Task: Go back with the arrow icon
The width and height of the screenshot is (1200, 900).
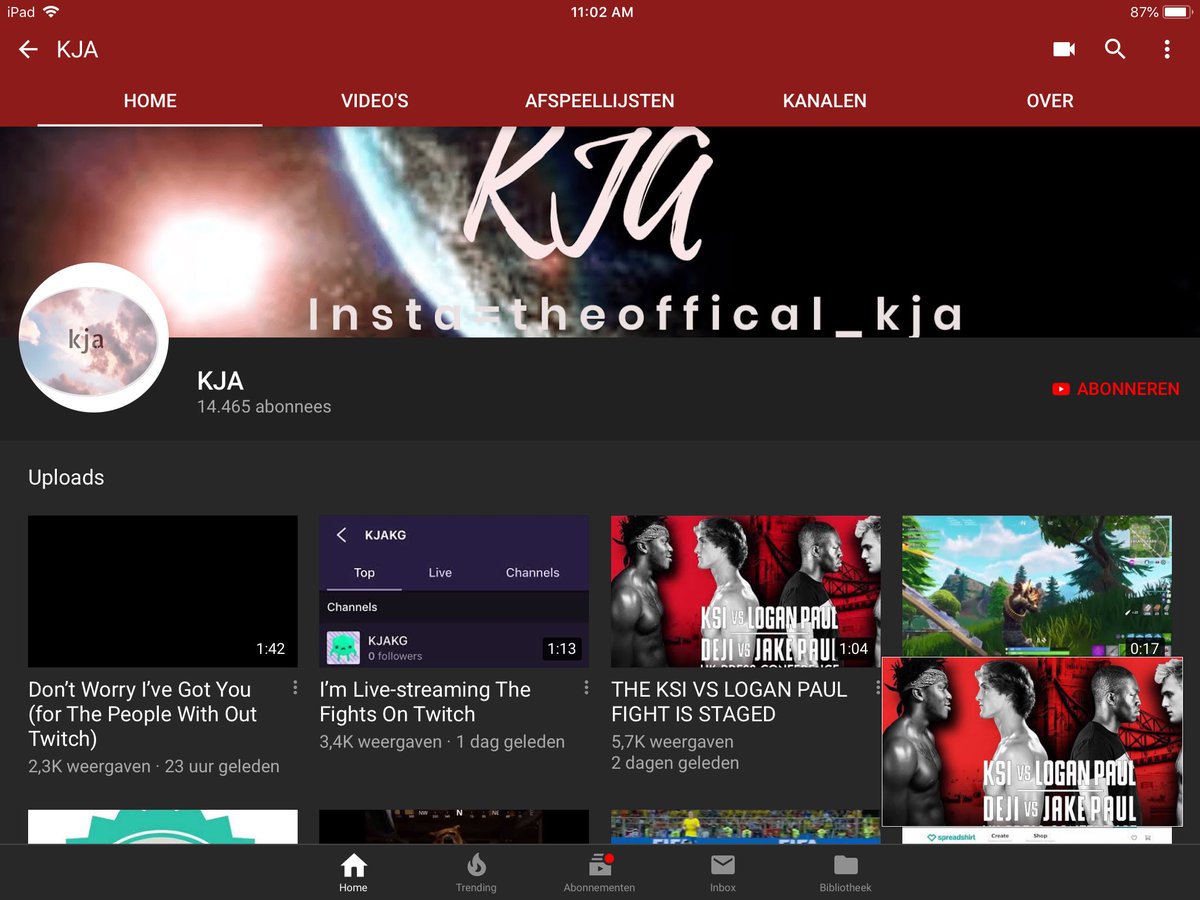Action: (x=28, y=49)
